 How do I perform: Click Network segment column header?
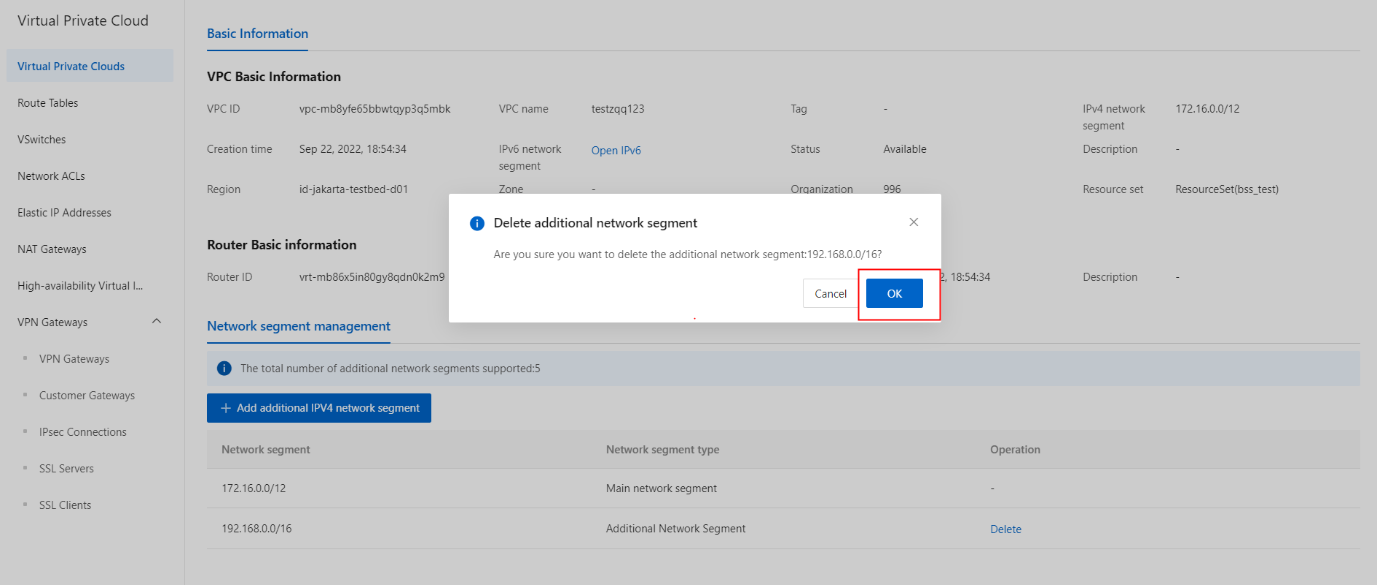[266, 450]
